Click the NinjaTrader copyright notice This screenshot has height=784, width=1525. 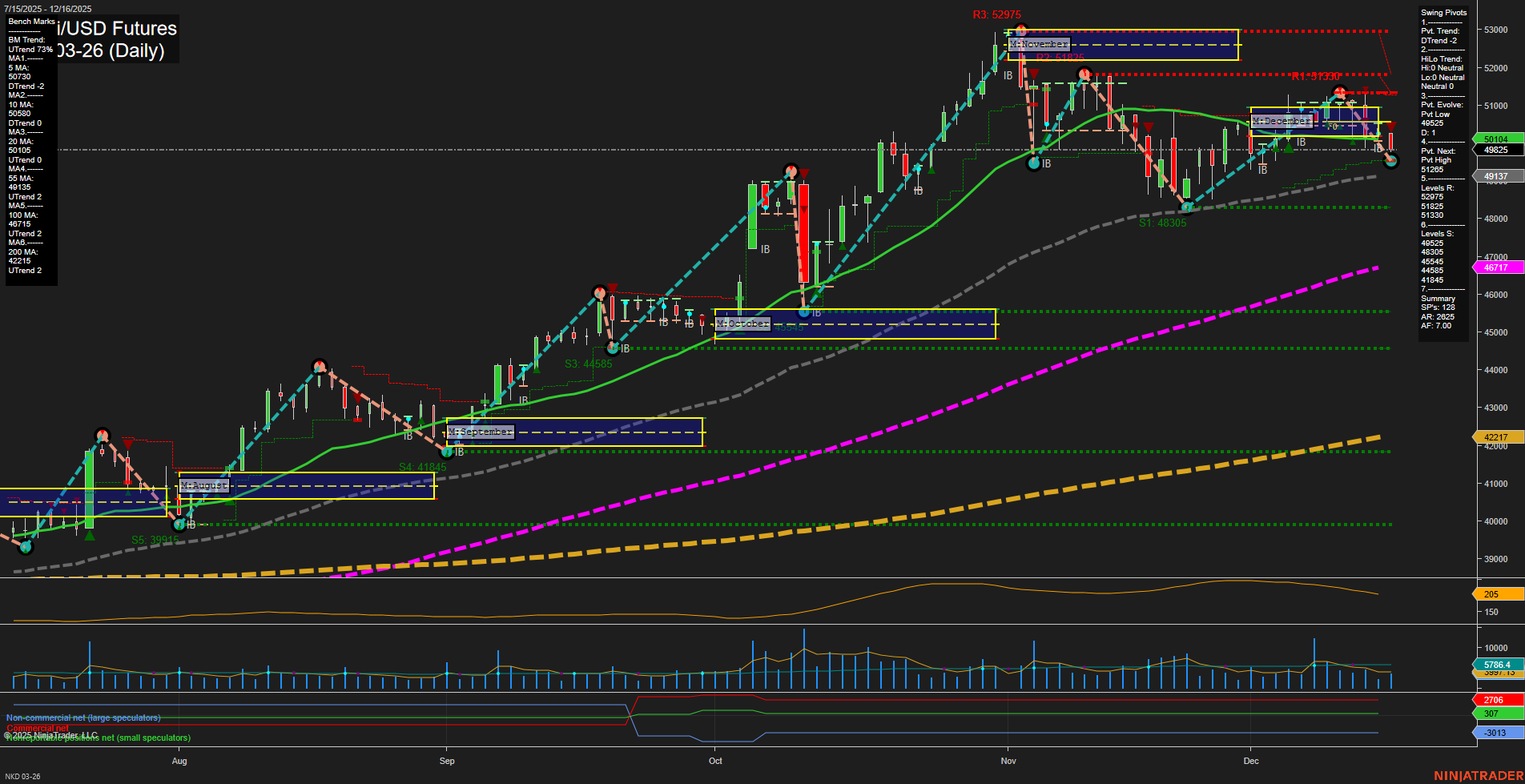coord(50,734)
